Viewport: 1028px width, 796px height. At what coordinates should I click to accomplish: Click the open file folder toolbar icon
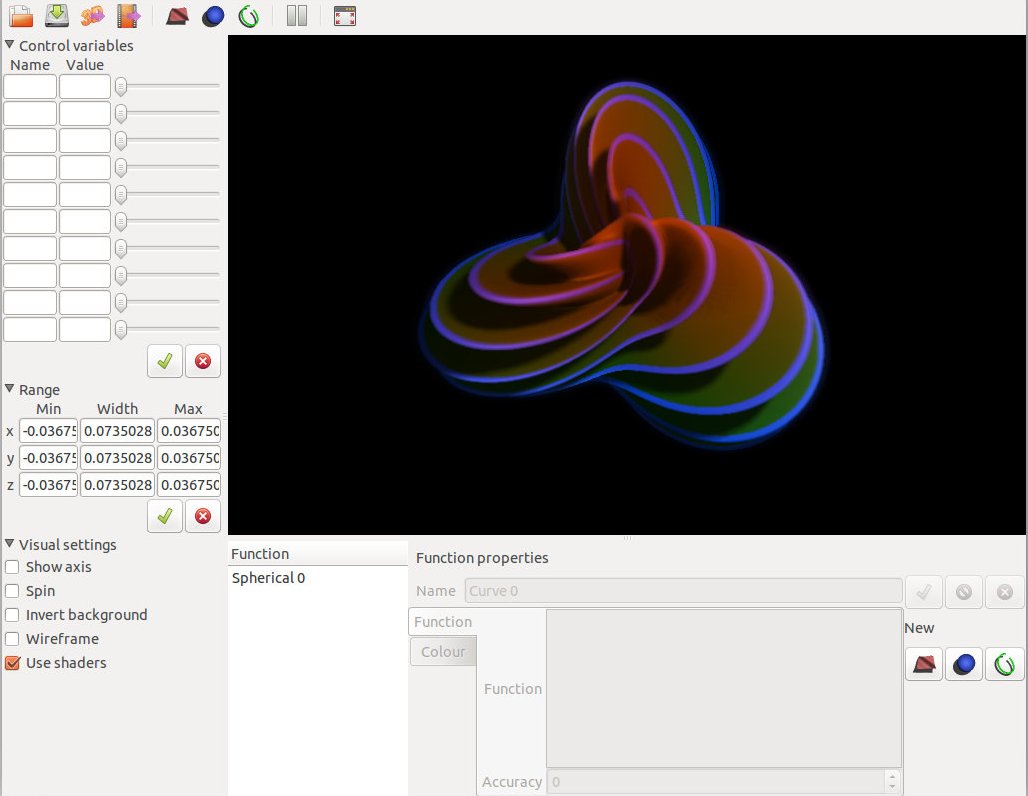tap(21, 16)
